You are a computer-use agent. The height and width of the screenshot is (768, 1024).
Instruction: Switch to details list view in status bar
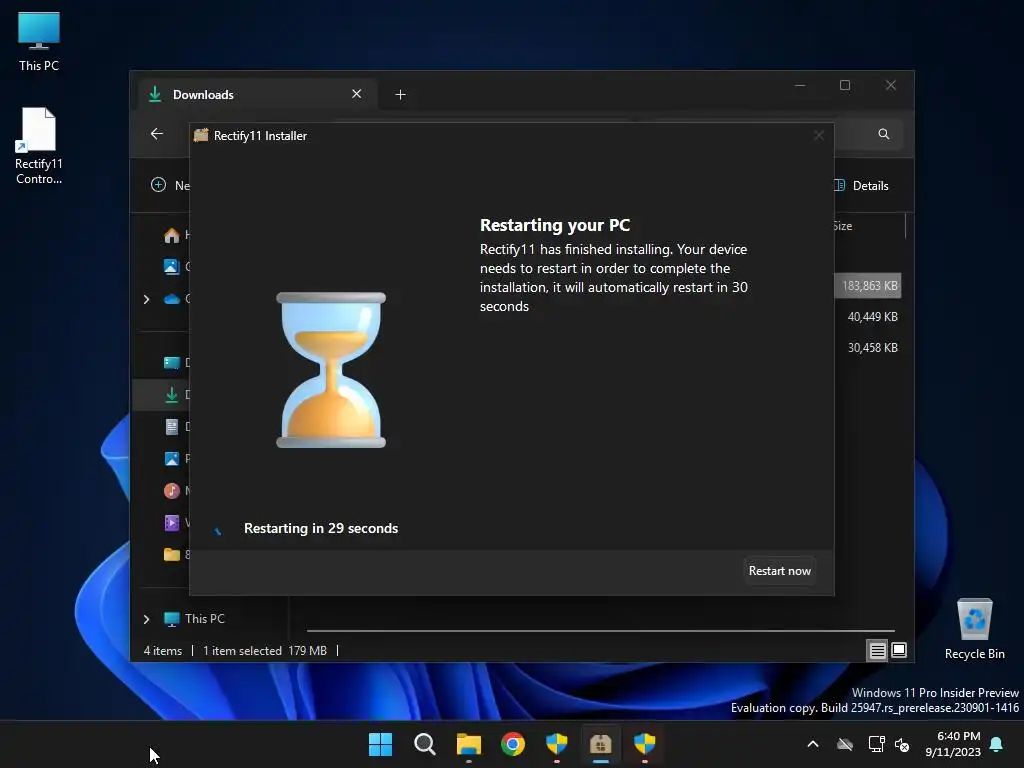pyautogui.click(x=877, y=650)
